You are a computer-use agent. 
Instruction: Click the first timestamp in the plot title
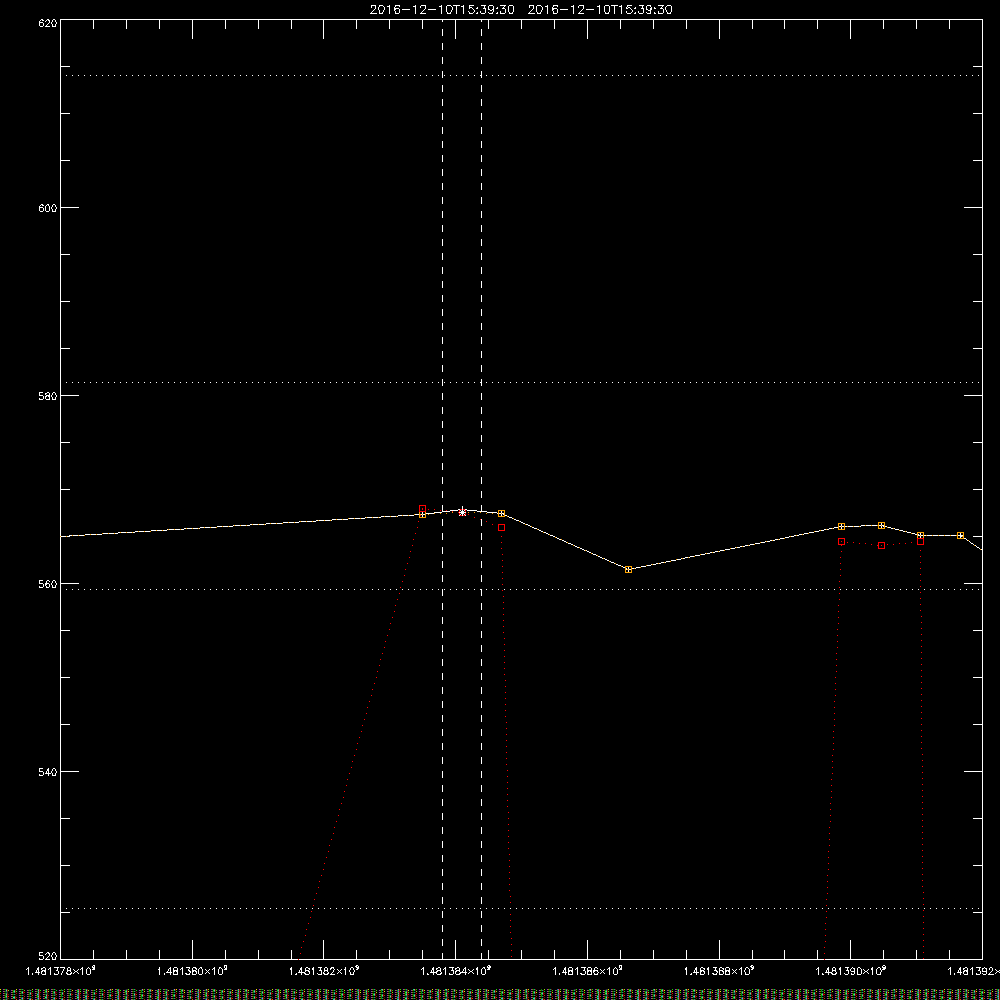point(442,10)
